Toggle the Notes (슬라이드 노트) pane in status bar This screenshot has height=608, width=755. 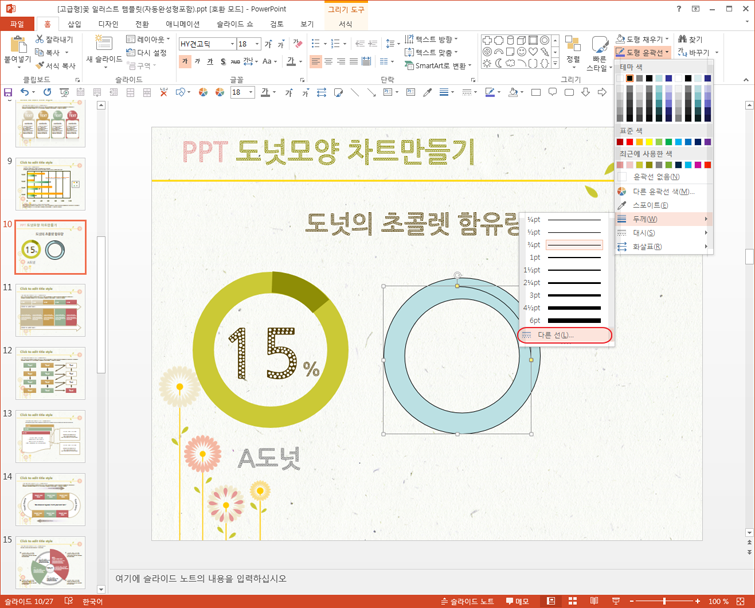click(x=467, y=601)
